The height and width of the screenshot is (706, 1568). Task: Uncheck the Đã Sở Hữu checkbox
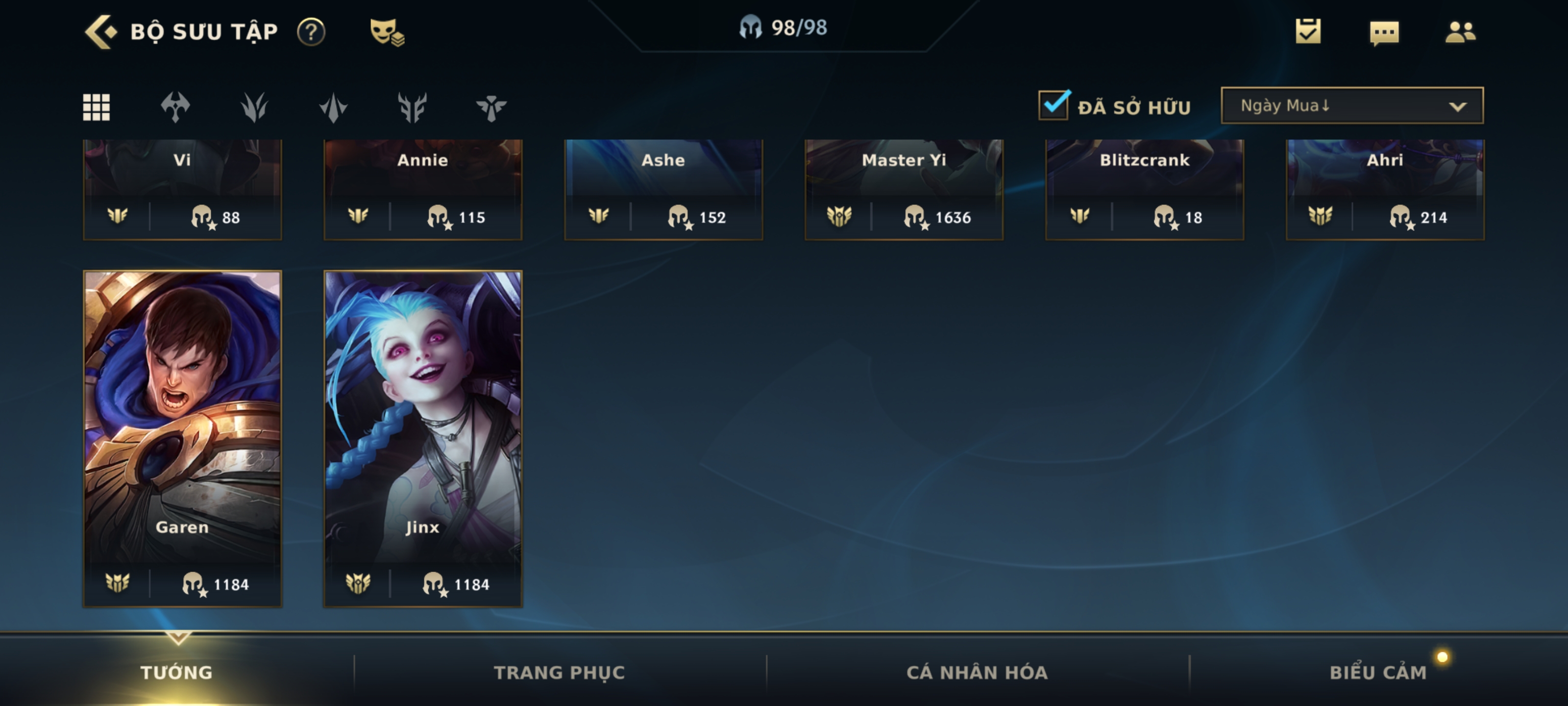pos(1054,105)
